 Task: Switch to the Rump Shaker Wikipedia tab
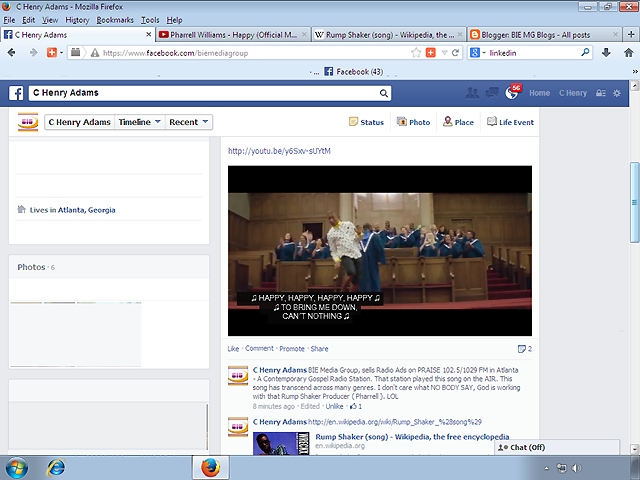coord(389,35)
